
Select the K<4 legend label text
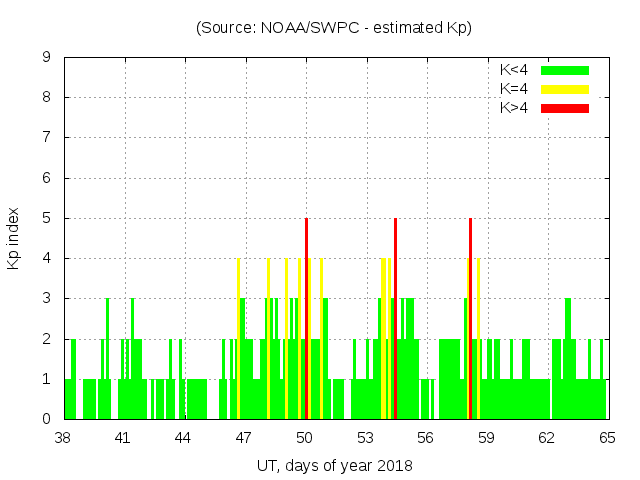click(x=514, y=70)
